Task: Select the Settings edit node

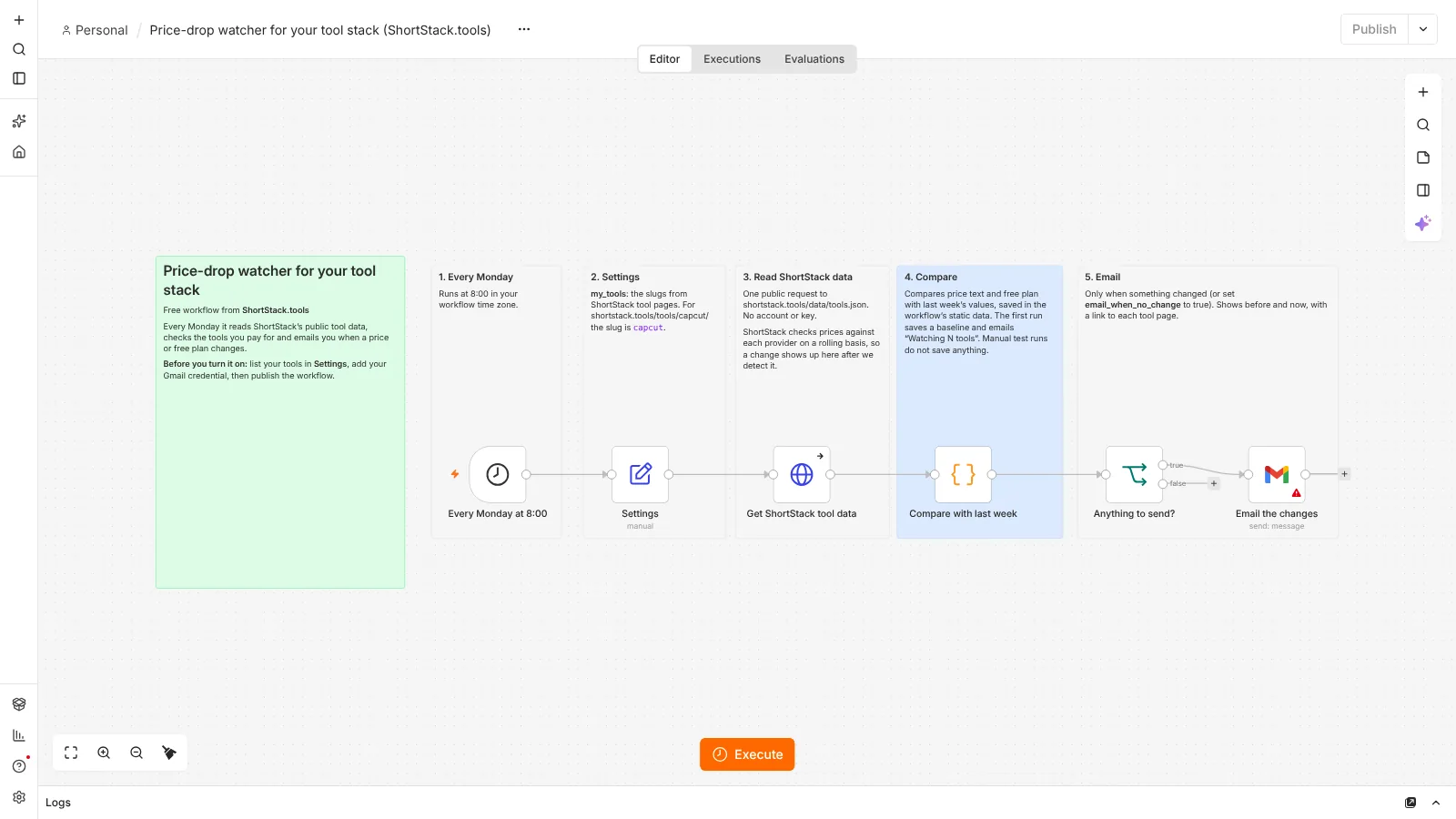Action: tap(641, 474)
